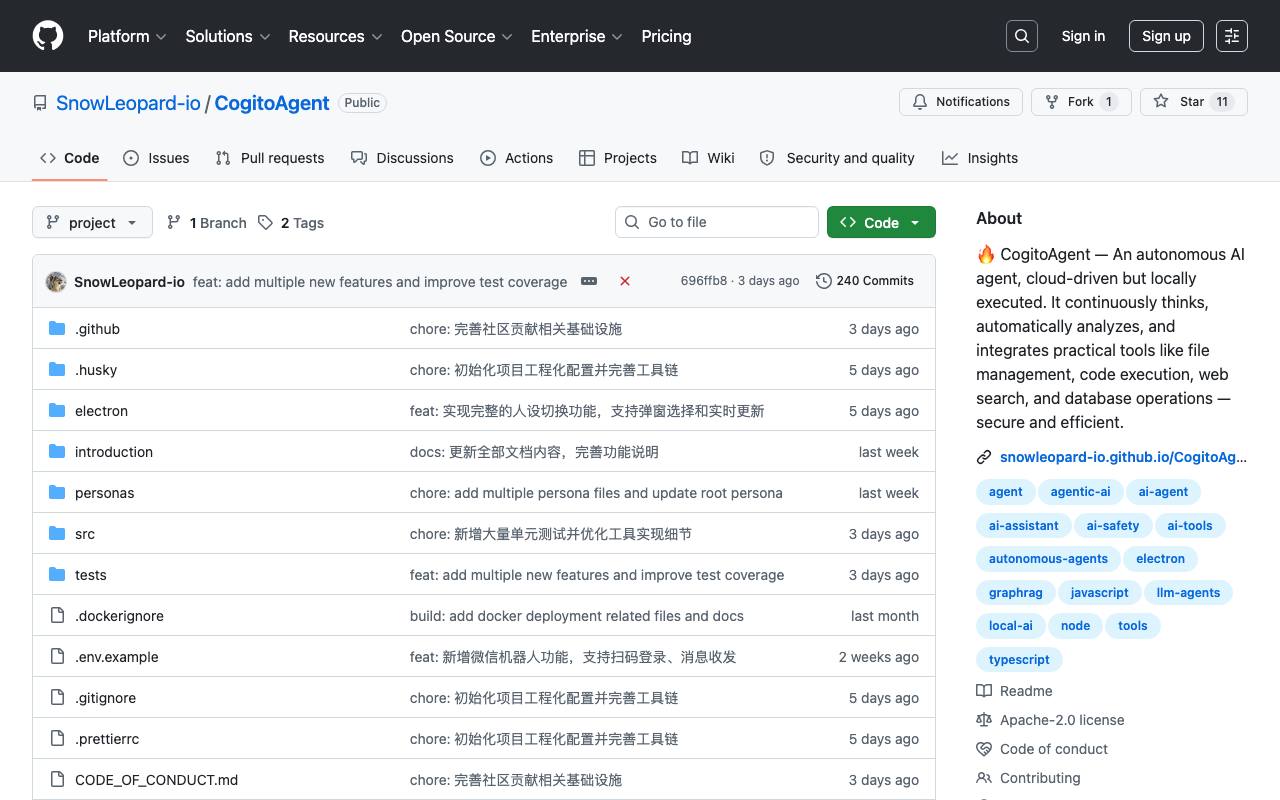Viewport: 1280px width, 800px height.
Task: Click the Pricing link
Action: click(x=666, y=36)
